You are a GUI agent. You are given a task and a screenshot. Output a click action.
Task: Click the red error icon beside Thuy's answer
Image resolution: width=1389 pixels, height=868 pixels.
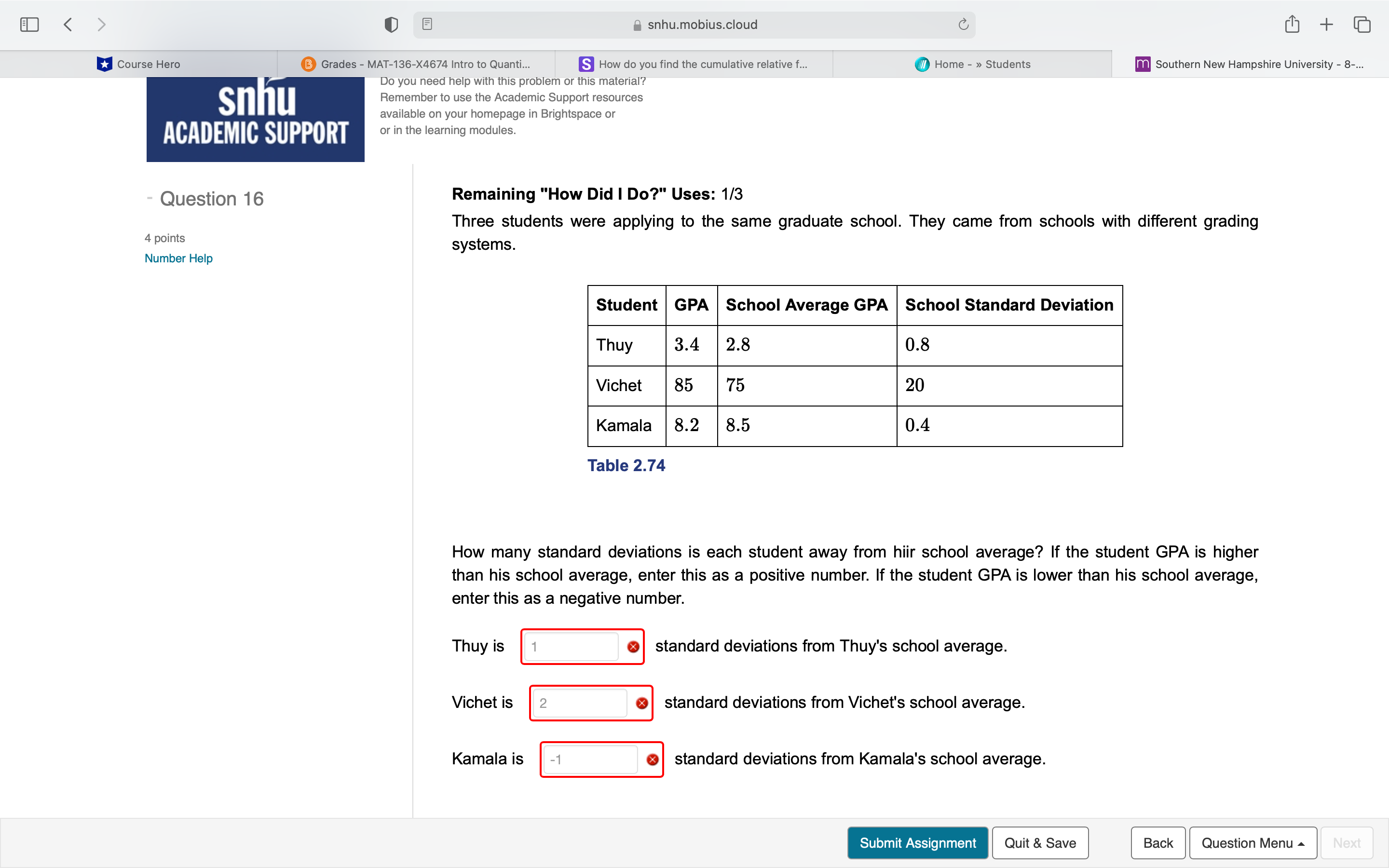[x=633, y=647]
